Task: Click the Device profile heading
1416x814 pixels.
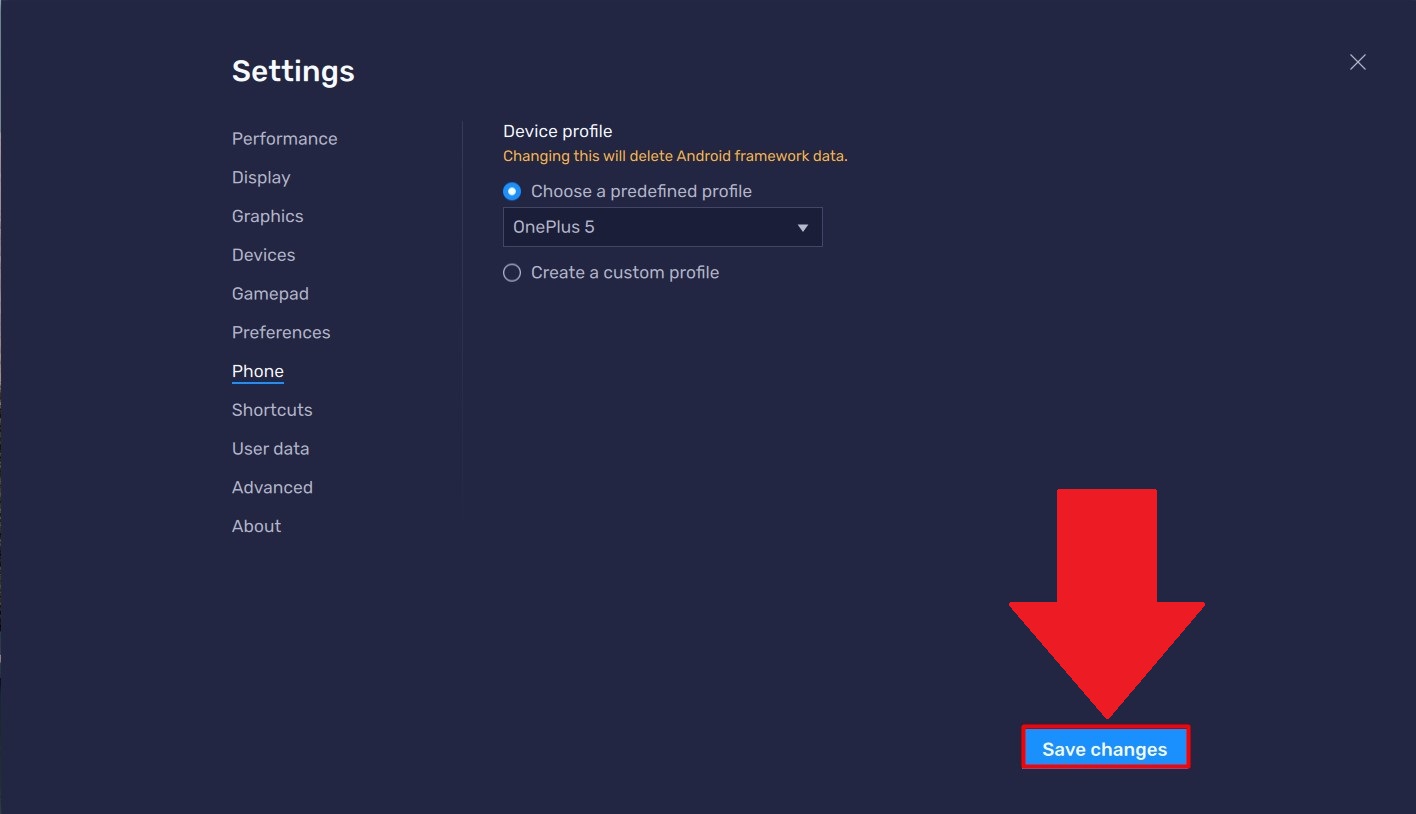Action: [x=557, y=131]
